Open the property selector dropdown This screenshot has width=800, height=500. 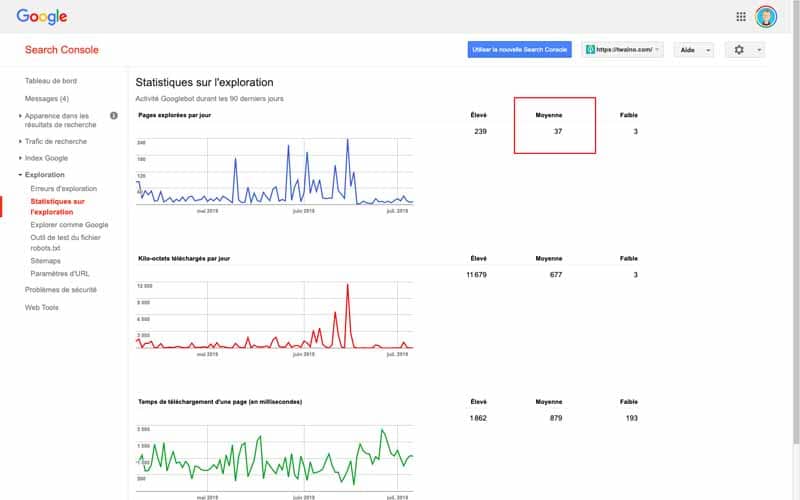point(622,49)
